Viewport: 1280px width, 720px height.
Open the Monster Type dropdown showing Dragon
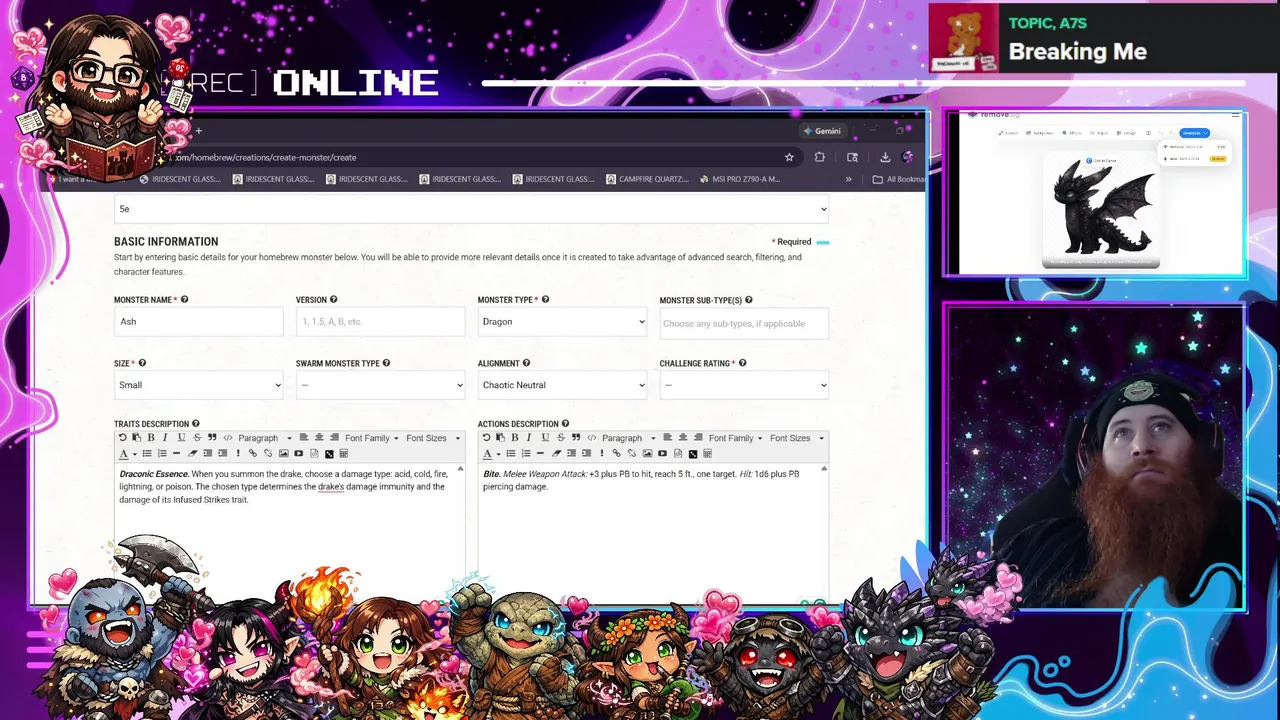click(x=562, y=322)
